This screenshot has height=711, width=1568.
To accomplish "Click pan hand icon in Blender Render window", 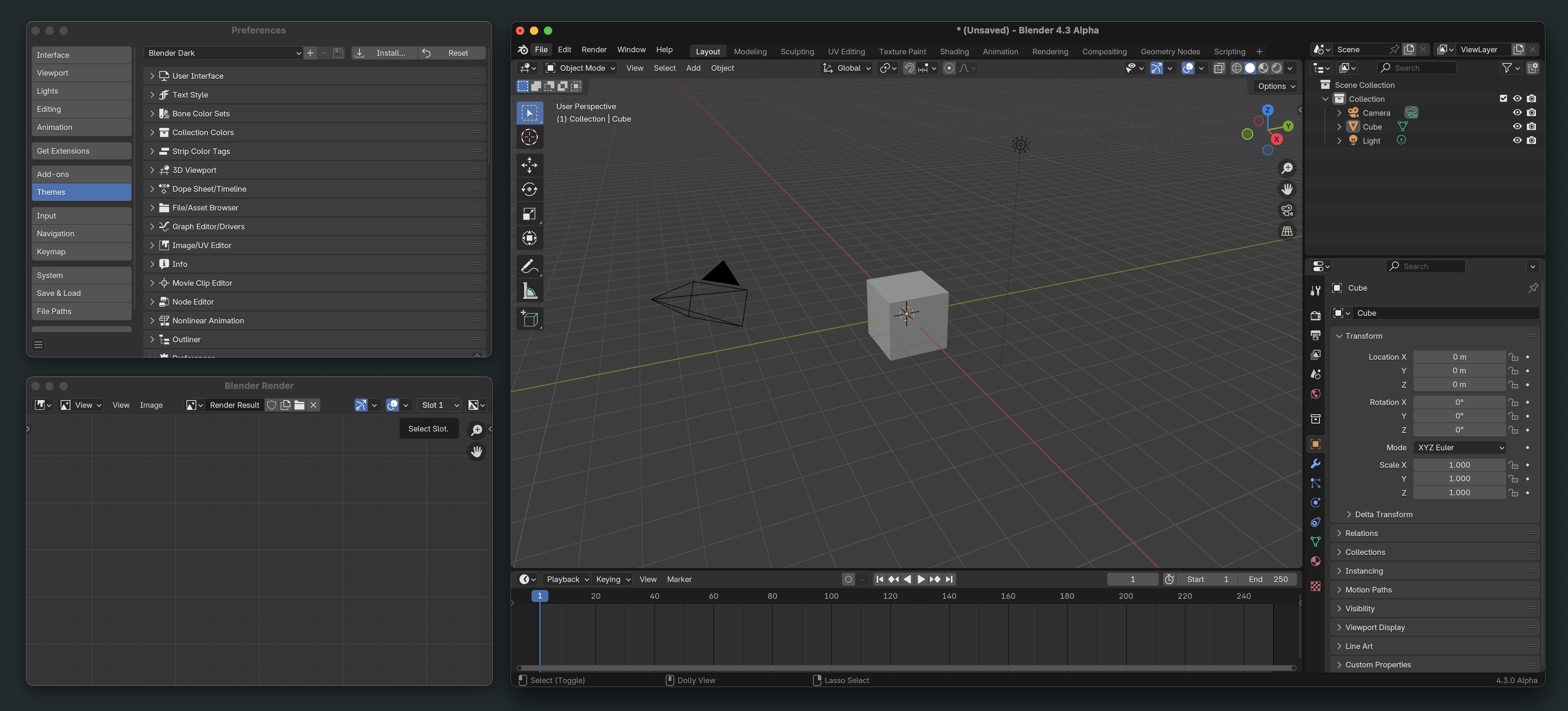I will tap(477, 452).
